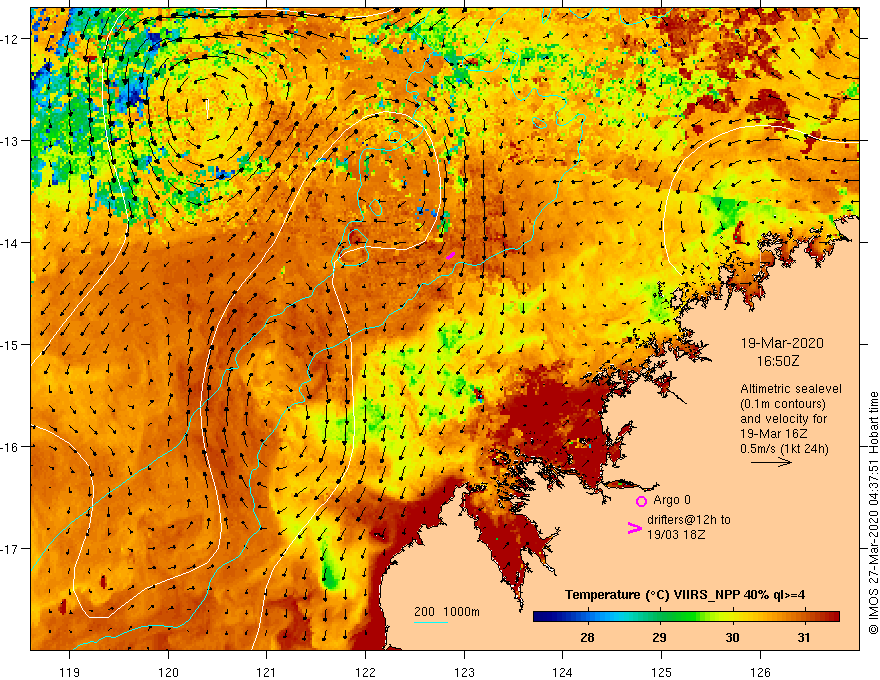This screenshot has height=680, width=880.
Task: Click longitude axis label 124
Action: pos(563,672)
